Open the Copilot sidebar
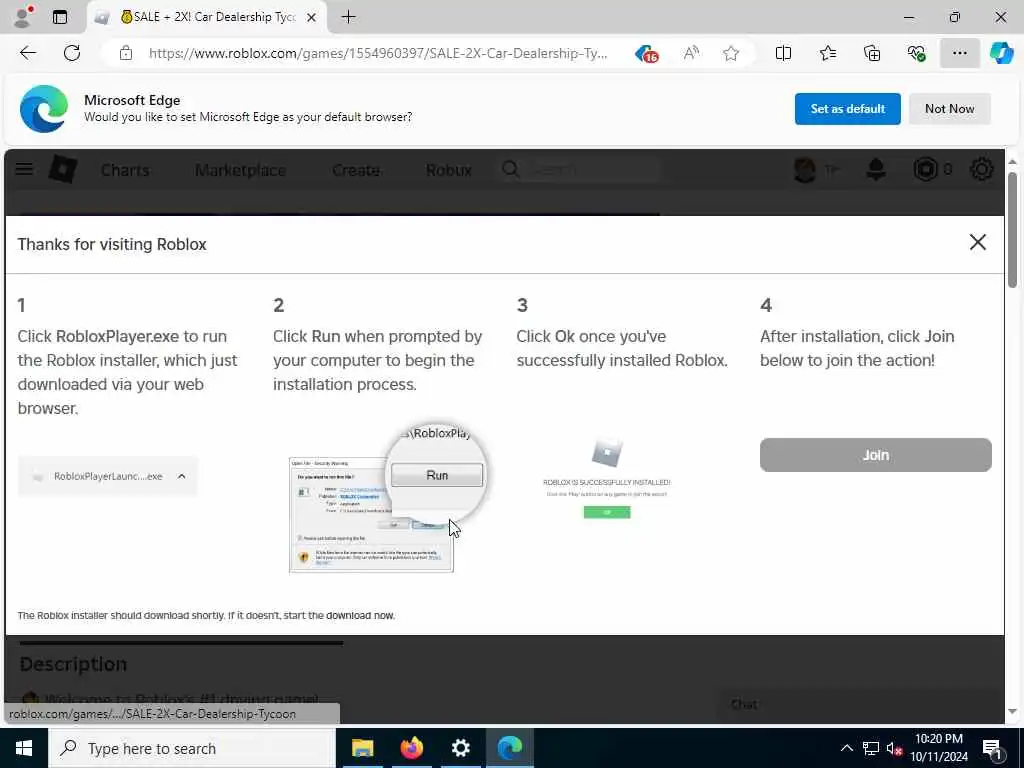1024x768 pixels. pos(1002,53)
